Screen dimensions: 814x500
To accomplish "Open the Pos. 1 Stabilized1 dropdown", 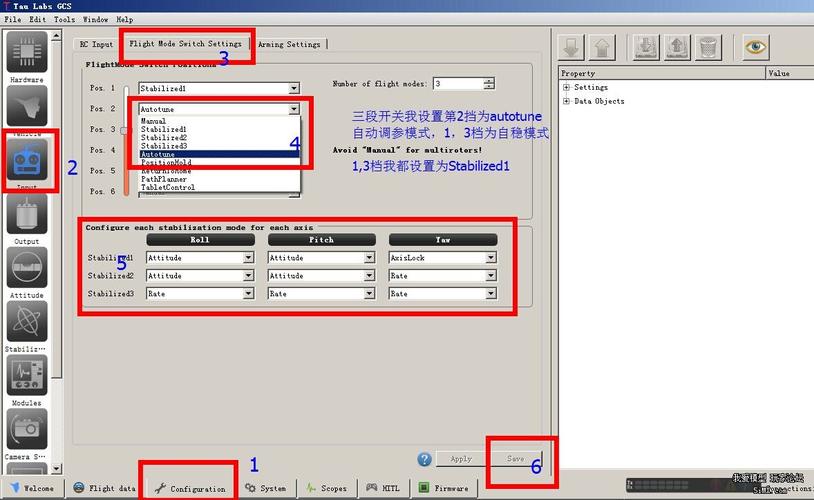I will (219, 88).
